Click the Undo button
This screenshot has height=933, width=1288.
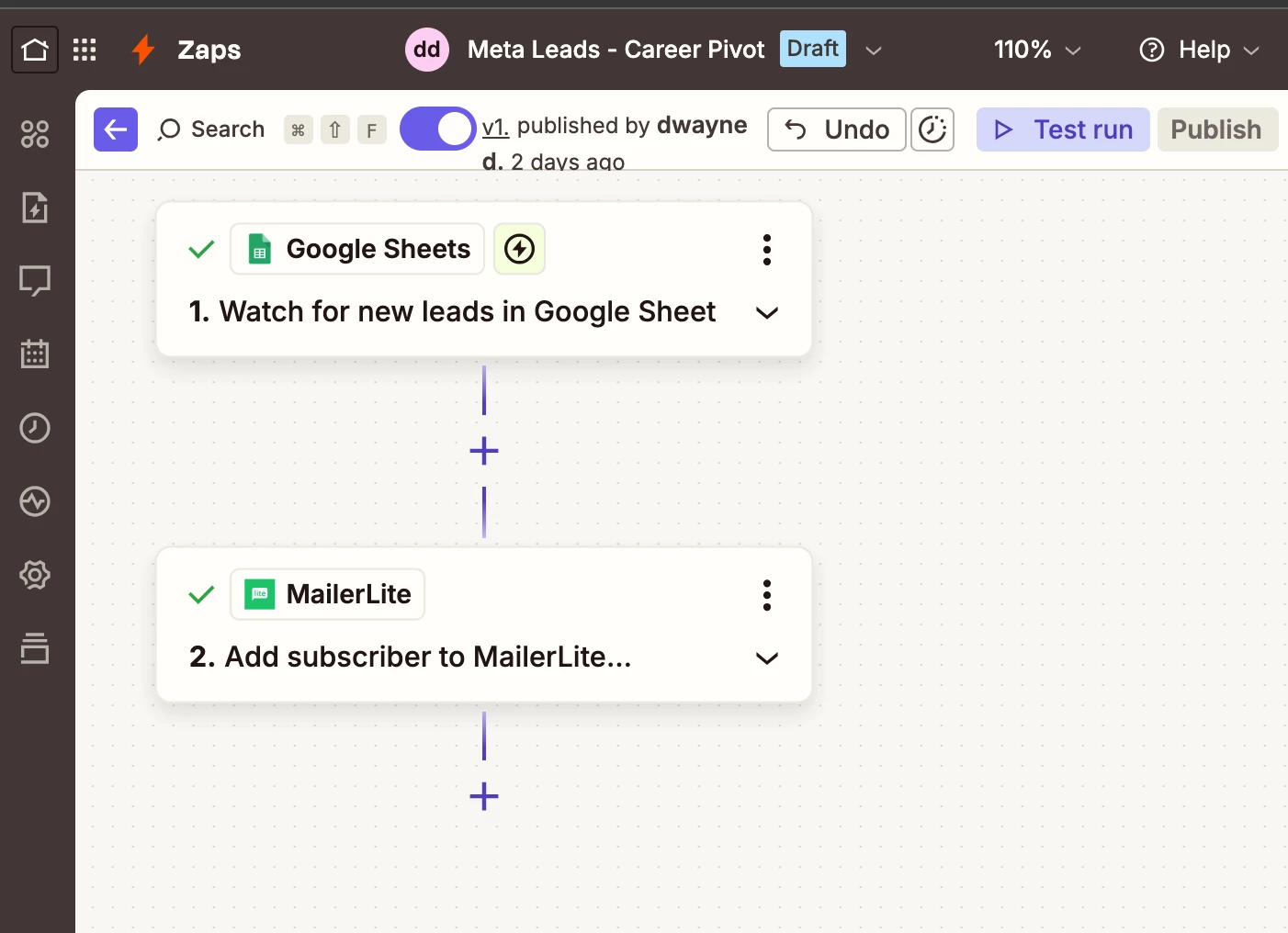pos(837,129)
